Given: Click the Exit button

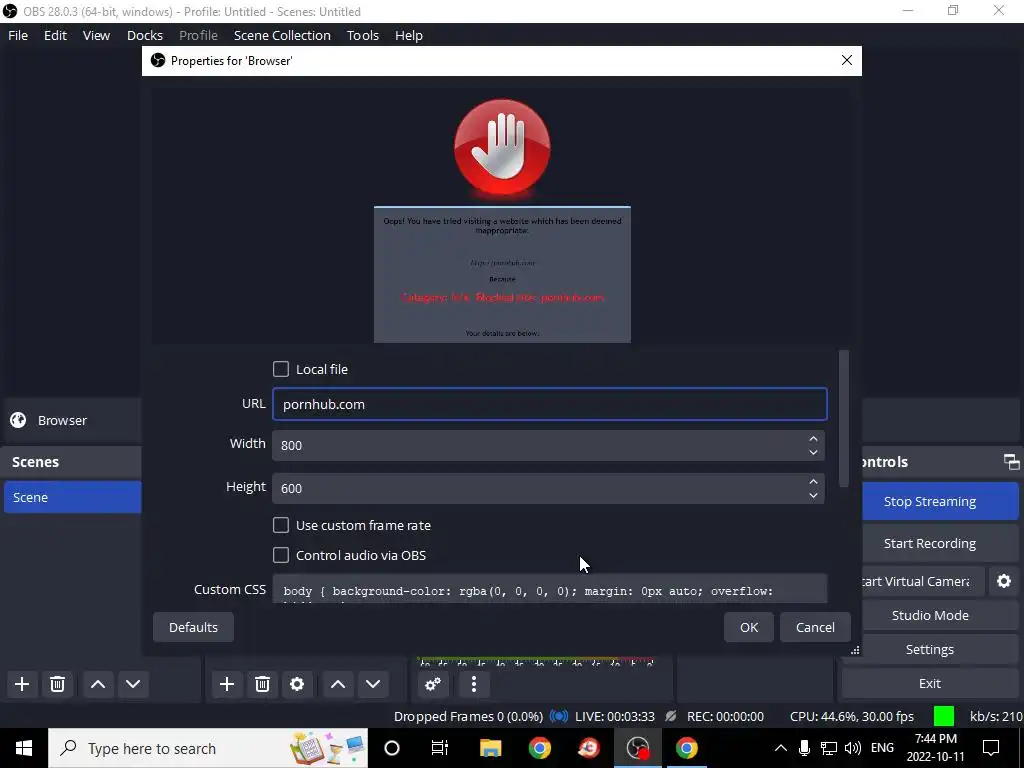Looking at the screenshot, I should click(x=929, y=683).
